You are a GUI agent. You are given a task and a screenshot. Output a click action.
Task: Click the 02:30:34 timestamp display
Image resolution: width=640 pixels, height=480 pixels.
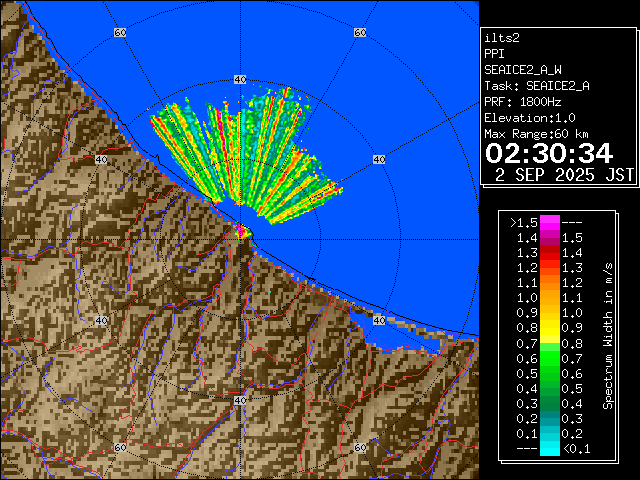tap(548, 153)
